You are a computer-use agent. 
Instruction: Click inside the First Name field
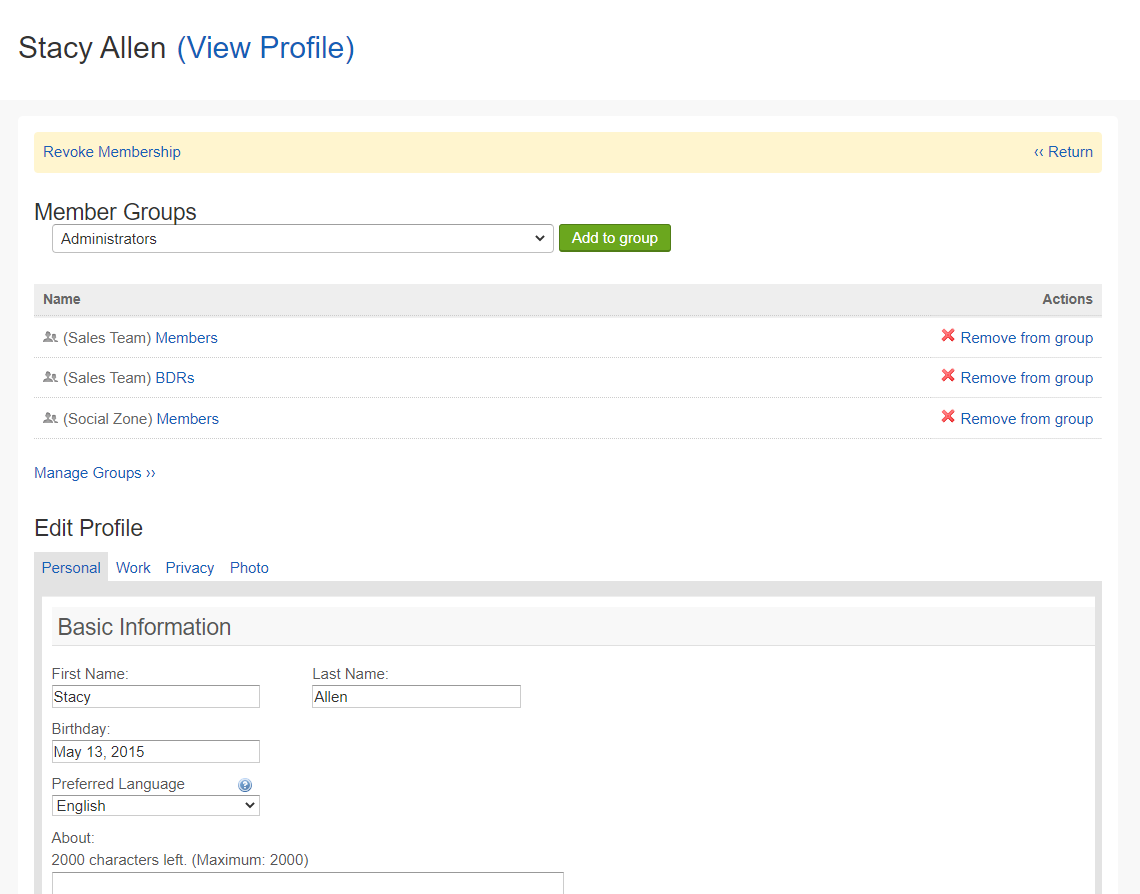(155, 696)
